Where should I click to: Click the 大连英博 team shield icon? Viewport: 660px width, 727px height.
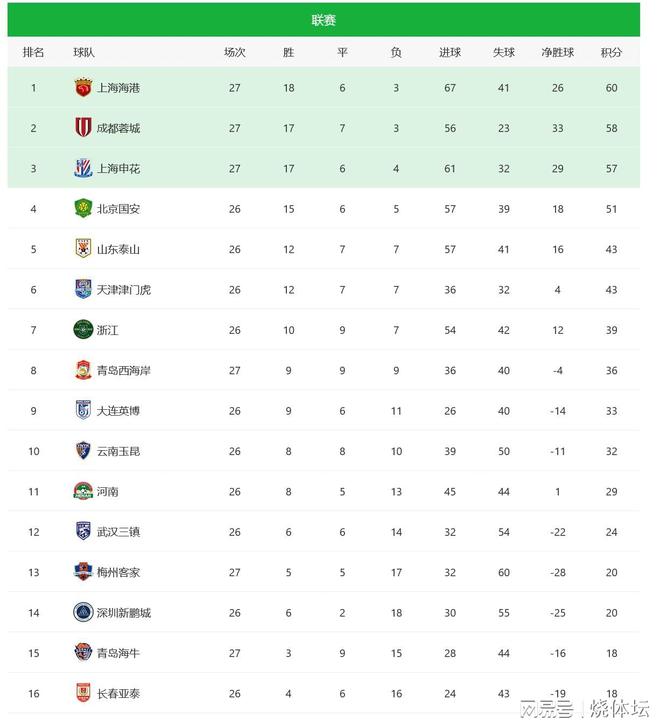pos(83,411)
